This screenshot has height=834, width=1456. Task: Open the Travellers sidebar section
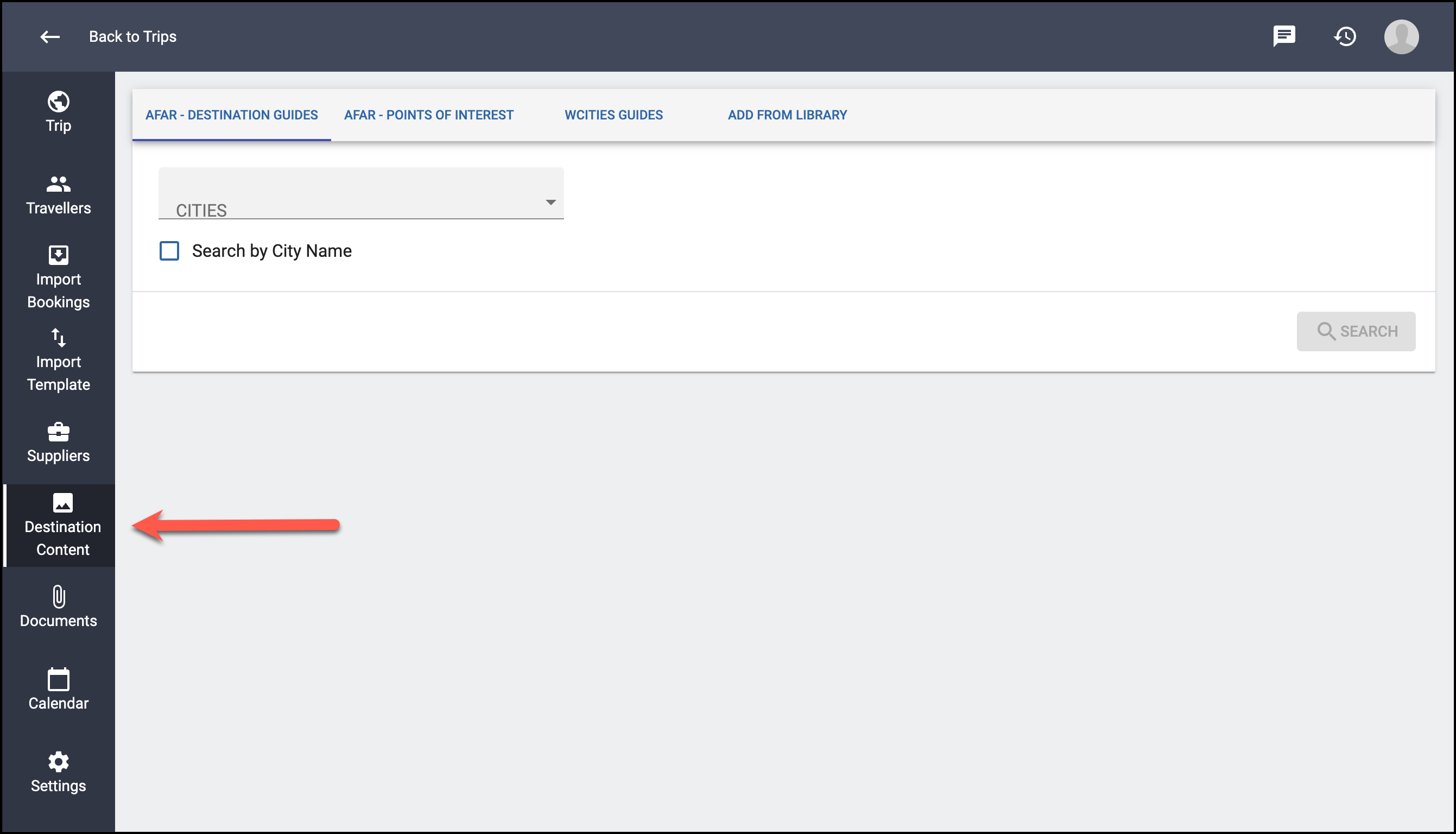[59, 195]
